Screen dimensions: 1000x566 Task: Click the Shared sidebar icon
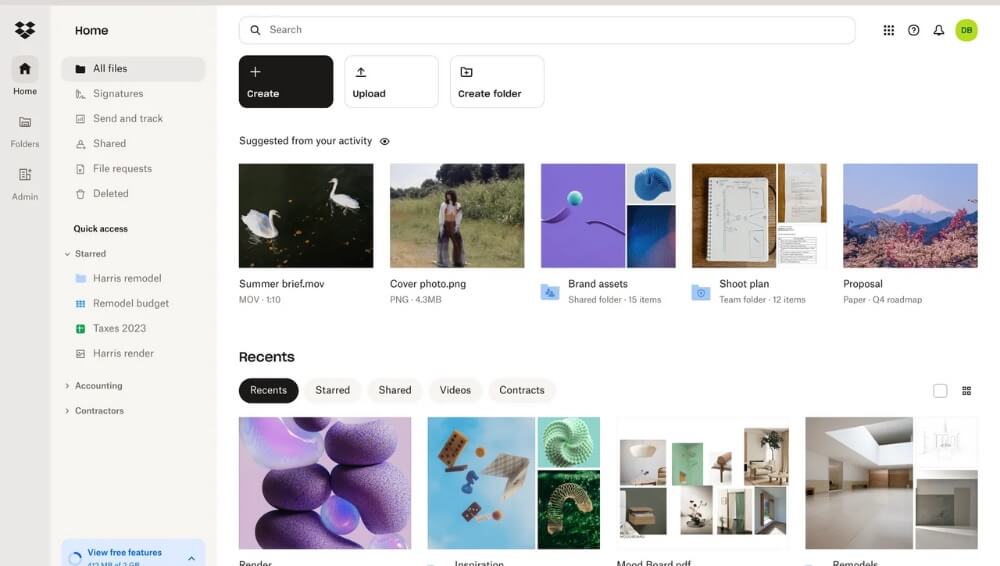click(x=80, y=144)
